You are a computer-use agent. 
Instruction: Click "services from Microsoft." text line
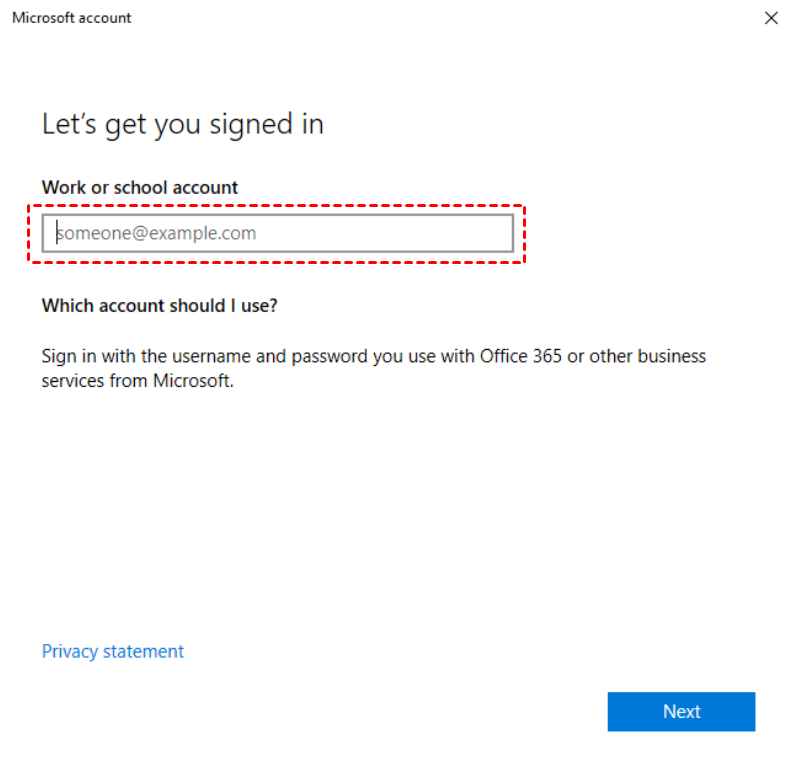(x=137, y=380)
